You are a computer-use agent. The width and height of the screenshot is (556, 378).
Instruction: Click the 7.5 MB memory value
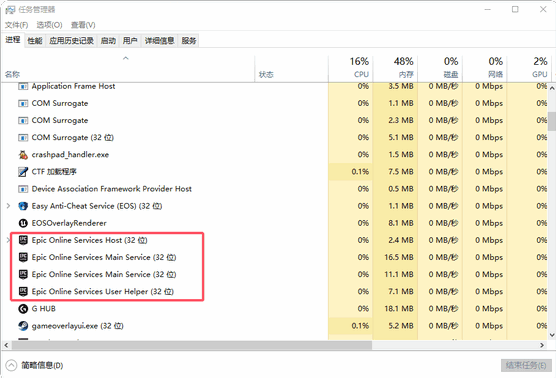[401, 172]
